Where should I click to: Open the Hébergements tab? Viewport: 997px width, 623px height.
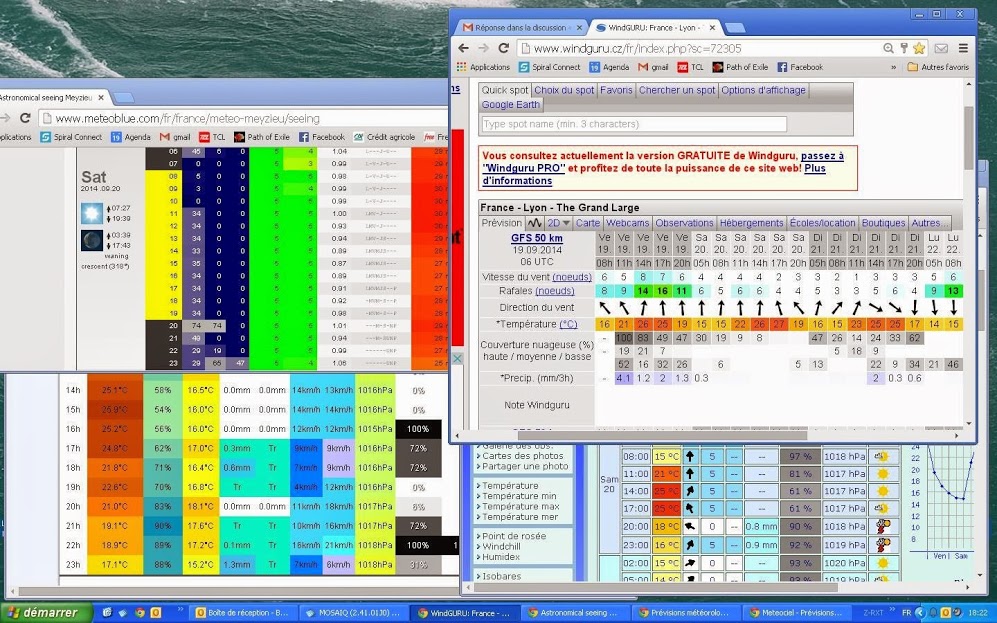pyautogui.click(x=752, y=223)
